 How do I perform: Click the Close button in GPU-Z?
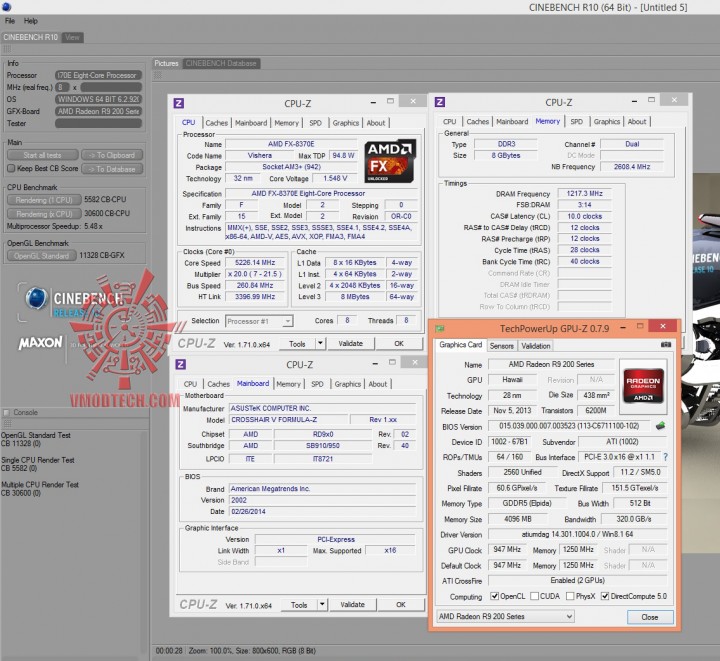(650, 617)
